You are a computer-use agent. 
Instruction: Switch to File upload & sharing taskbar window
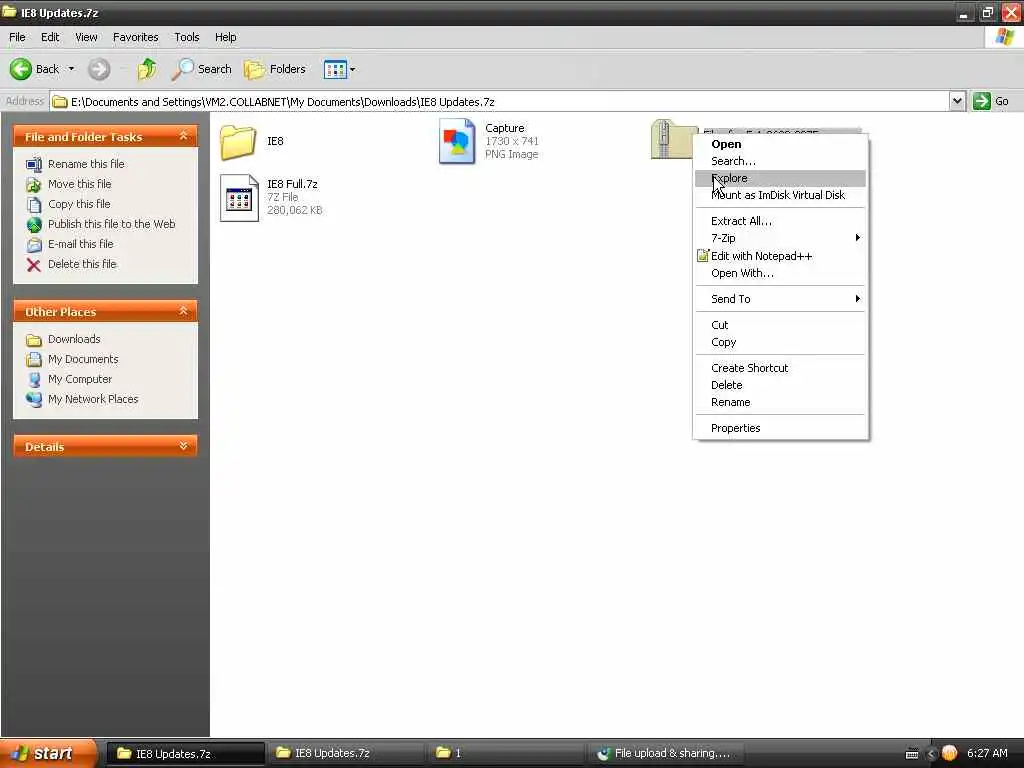(664, 753)
